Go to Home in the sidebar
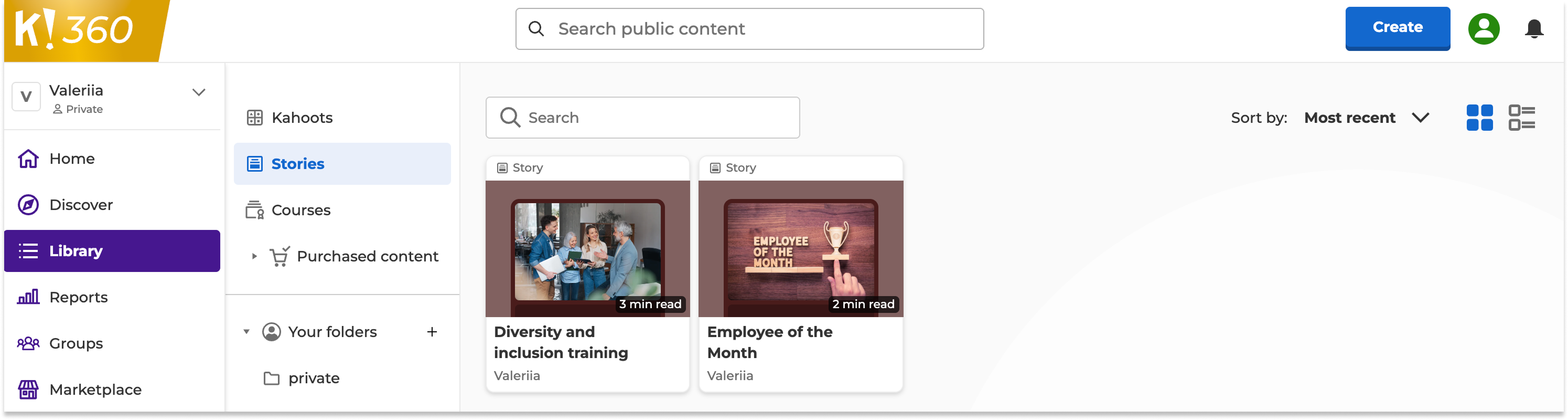The width and height of the screenshot is (1568, 420). (x=71, y=159)
